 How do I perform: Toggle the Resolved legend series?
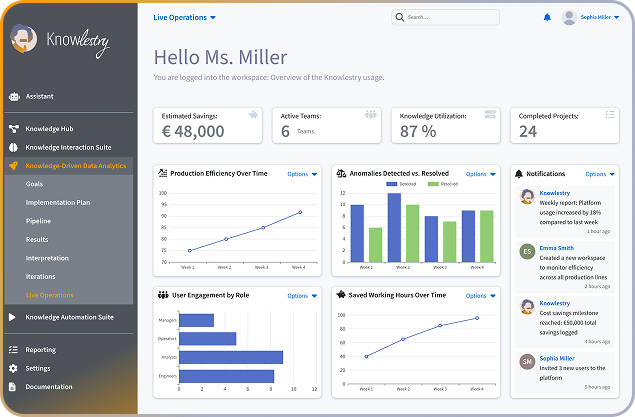pos(442,184)
